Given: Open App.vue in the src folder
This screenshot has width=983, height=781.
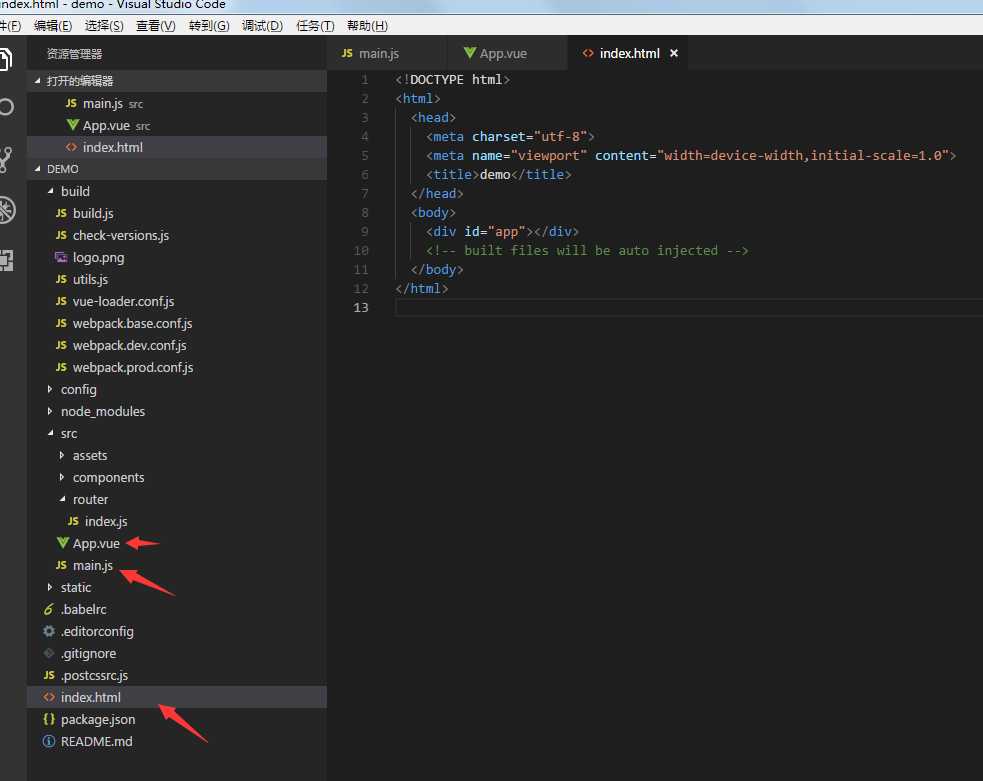Looking at the screenshot, I should (96, 543).
